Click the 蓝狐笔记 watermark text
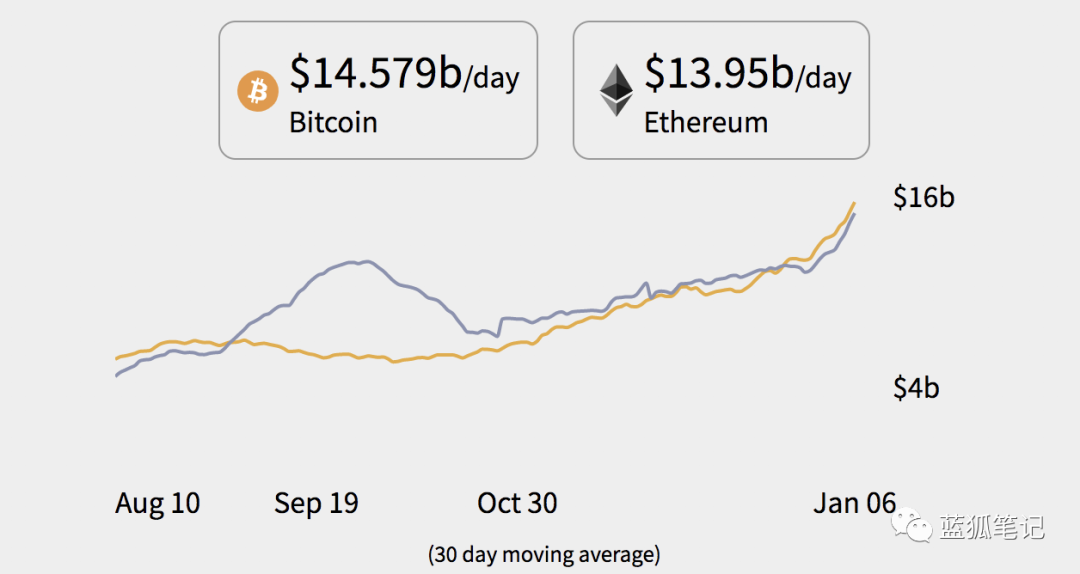 click(x=991, y=527)
